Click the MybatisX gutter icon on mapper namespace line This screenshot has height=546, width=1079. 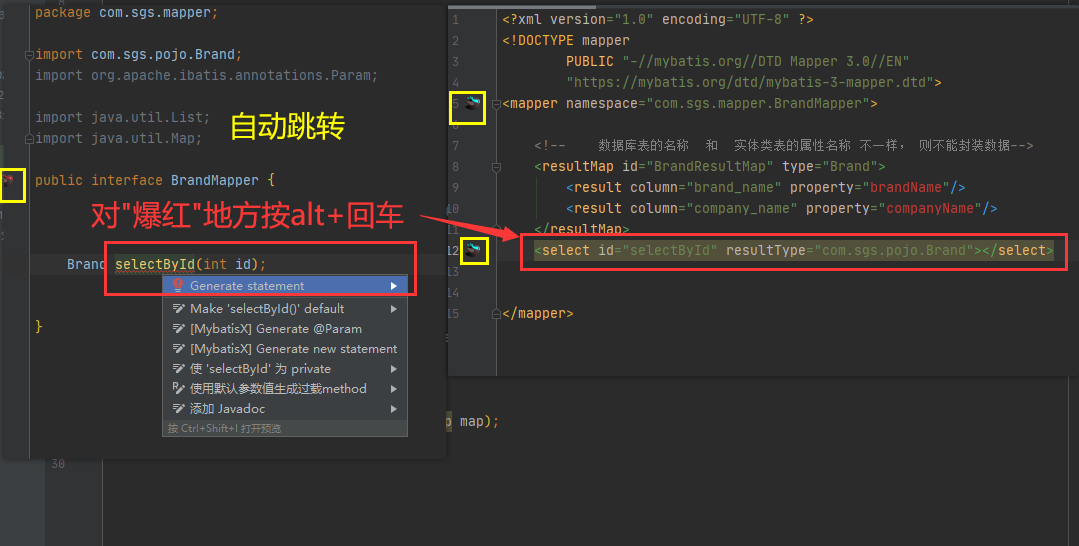click(x=473, y=104)
